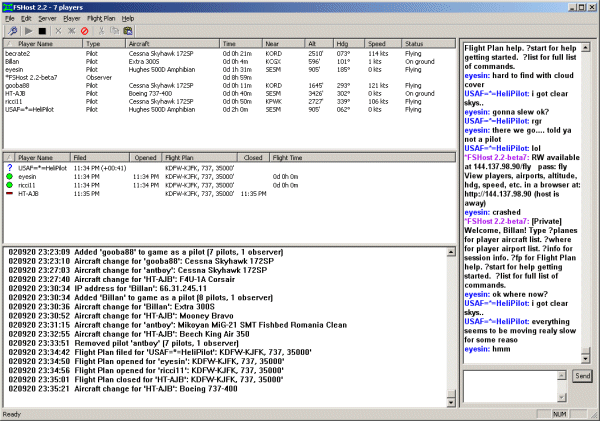The width and height of the screenshot is (600, 421).
Task: Open the Edit menu
Action: pyautogui.click(x=26, y=18)
